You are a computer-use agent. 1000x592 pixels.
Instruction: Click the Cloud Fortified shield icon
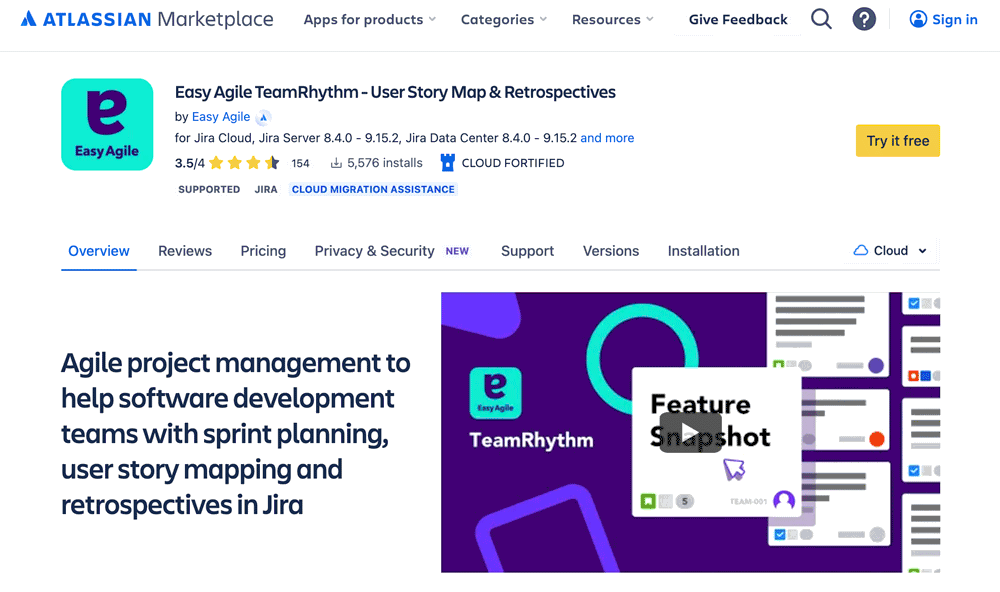click(x=447, y=163)
